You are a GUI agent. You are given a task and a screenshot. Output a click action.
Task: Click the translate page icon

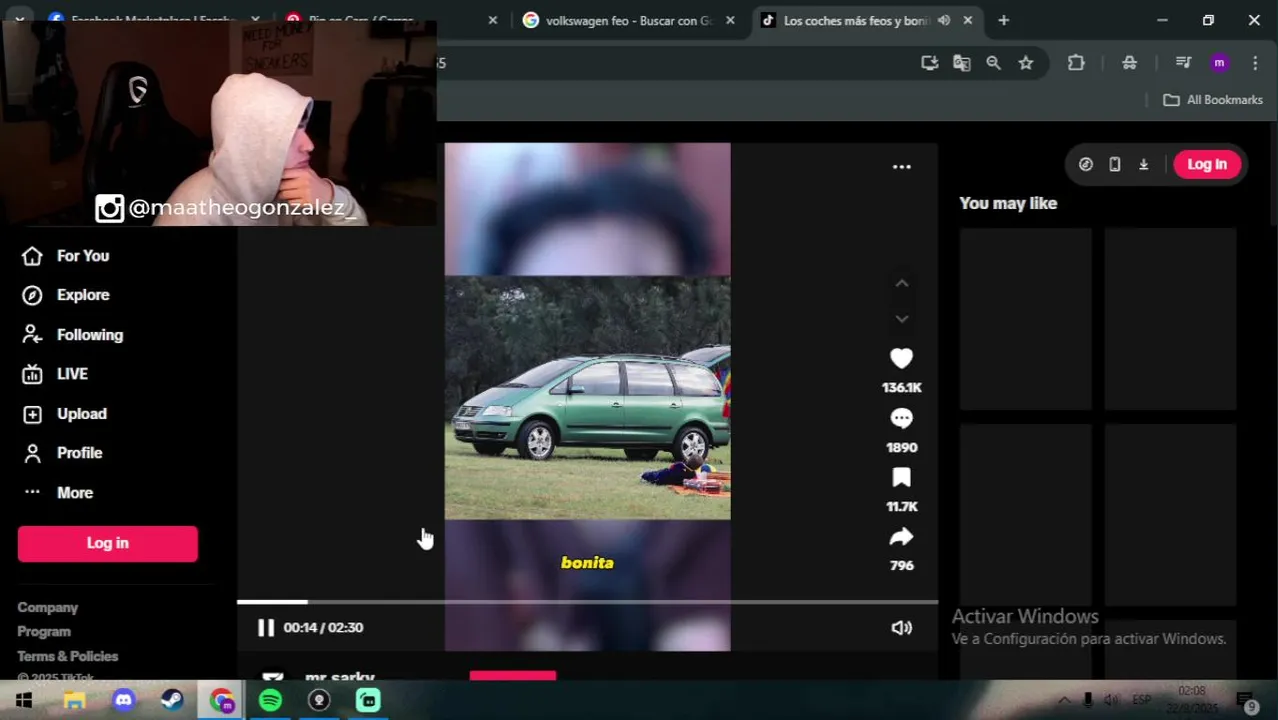click(x=962, y=63)
